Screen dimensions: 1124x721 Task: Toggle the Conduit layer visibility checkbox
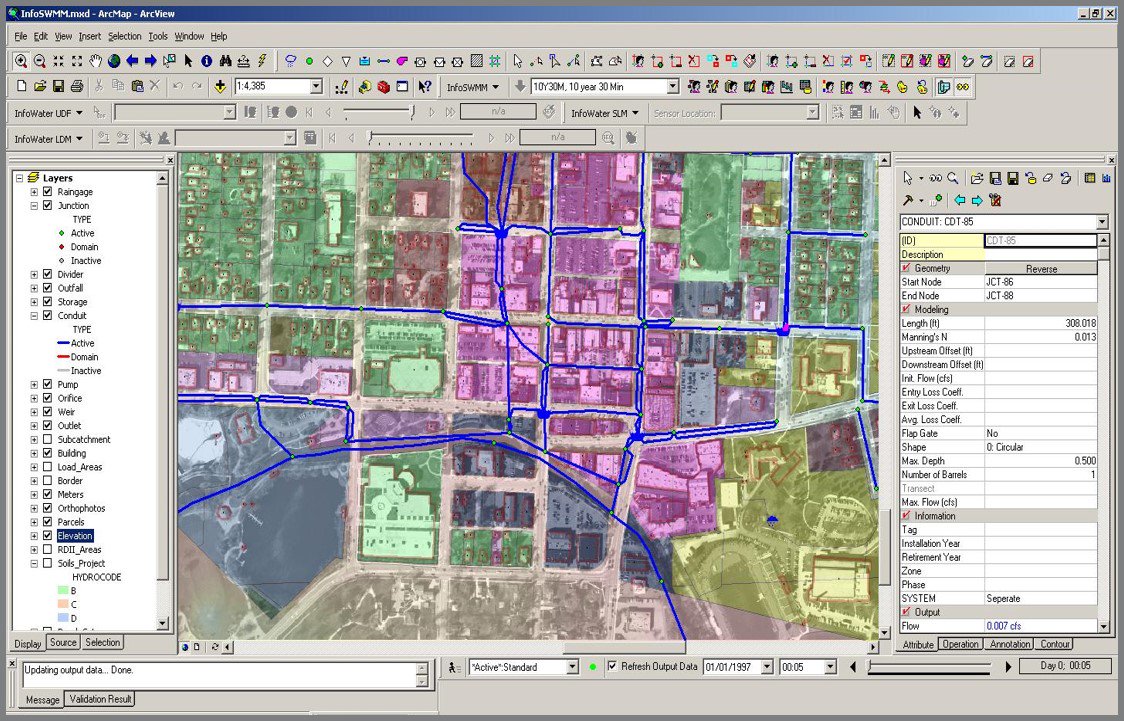point(47,315)
